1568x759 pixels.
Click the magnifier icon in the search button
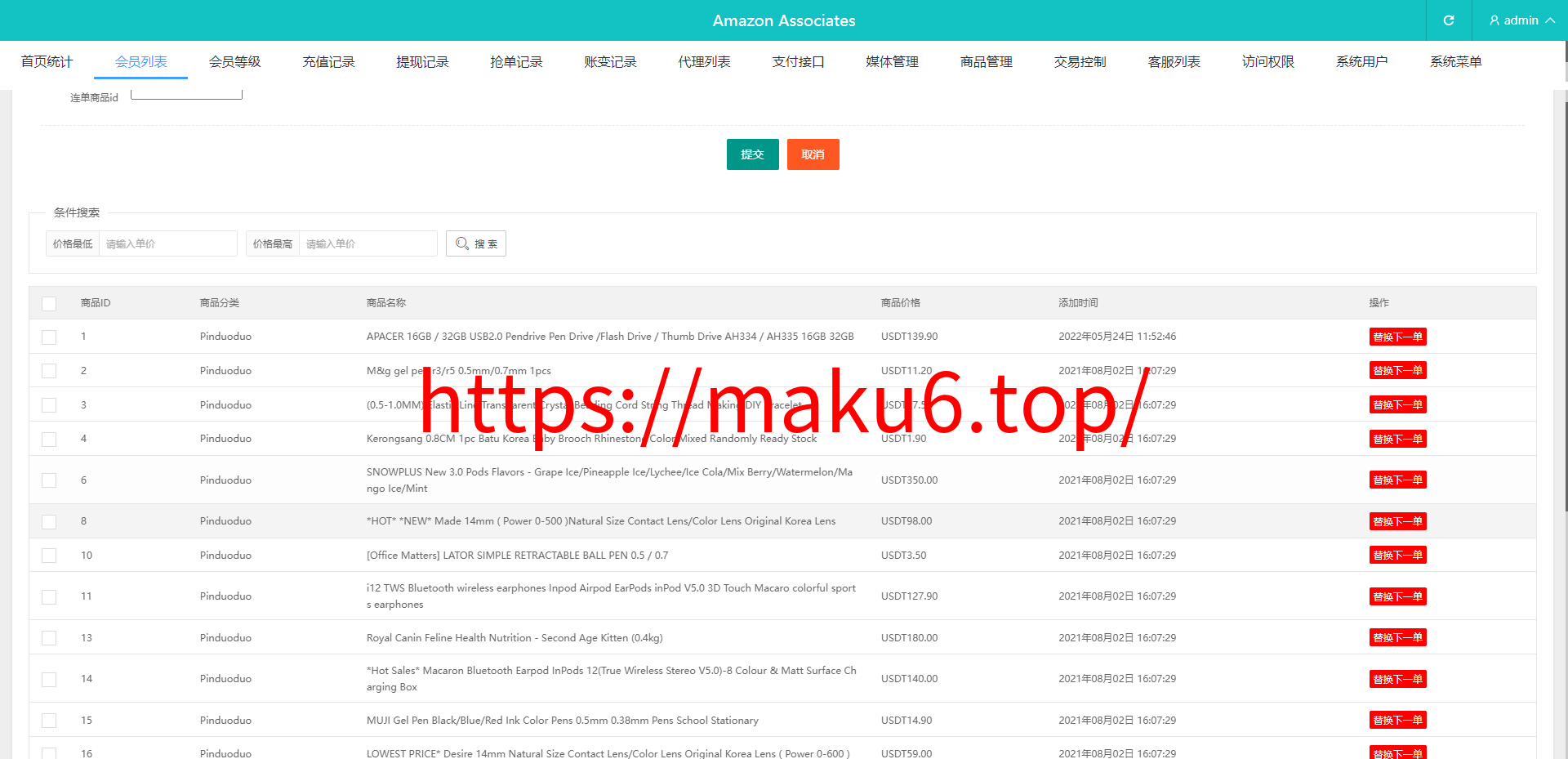[462, 243]
